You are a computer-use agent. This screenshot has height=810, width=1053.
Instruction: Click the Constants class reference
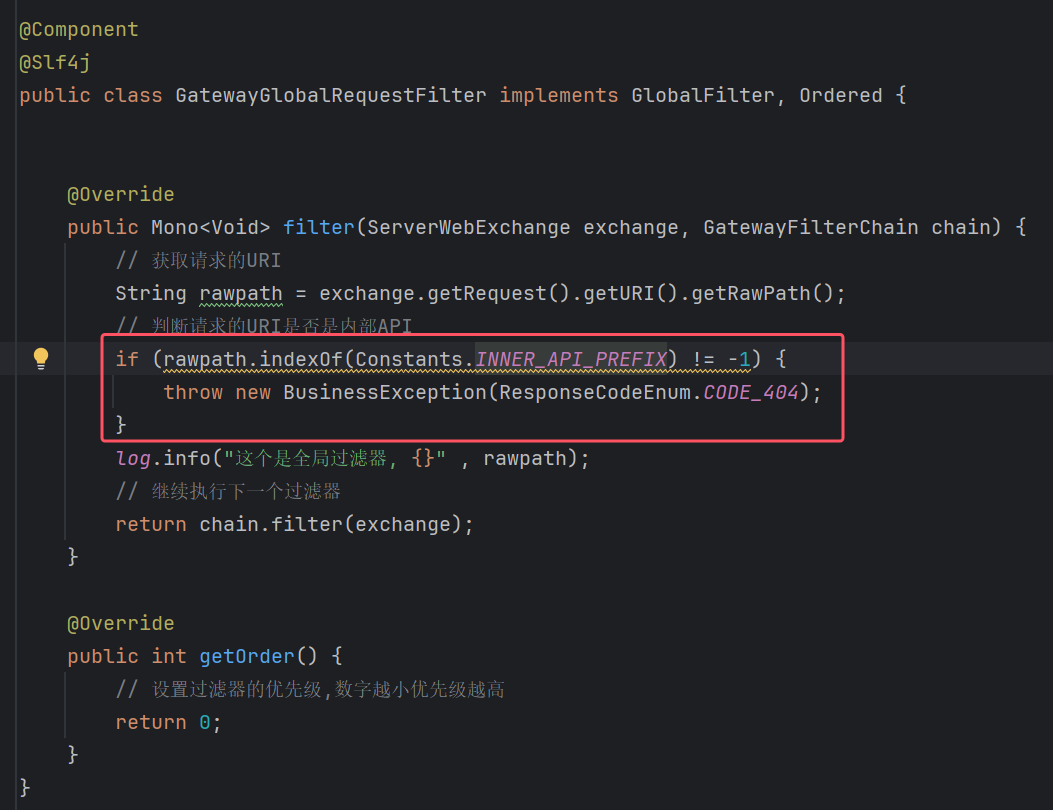click(x=409, y=359)
